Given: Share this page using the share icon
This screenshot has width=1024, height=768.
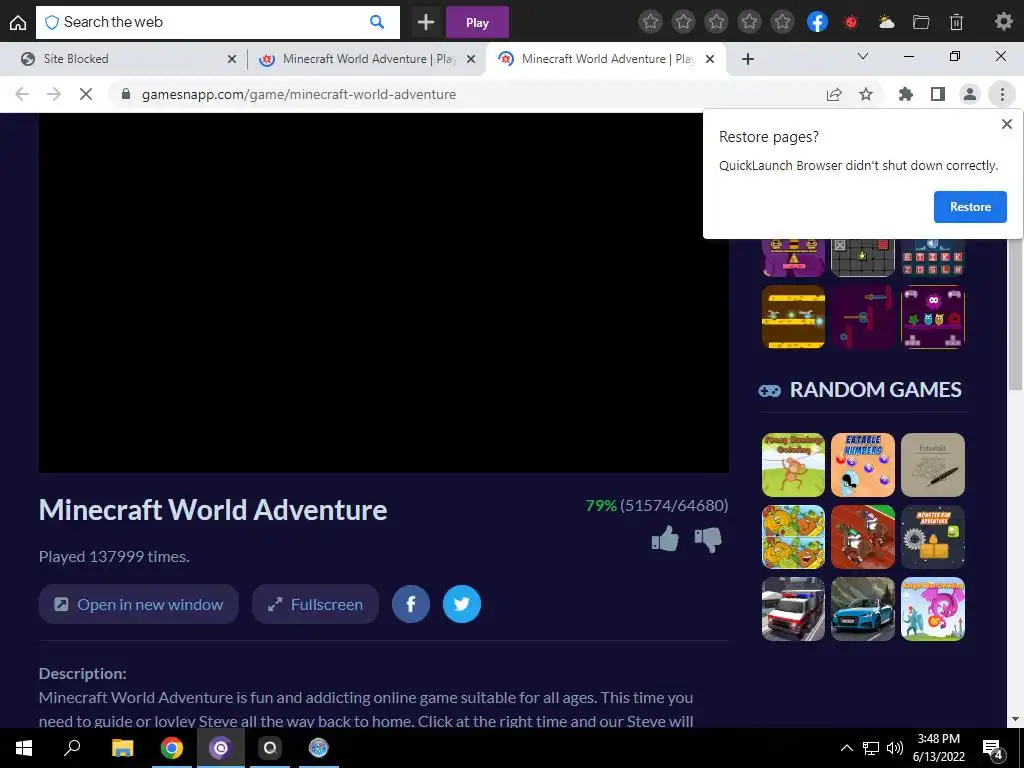Looking at the screenshot, I should [x=834, y=94].
